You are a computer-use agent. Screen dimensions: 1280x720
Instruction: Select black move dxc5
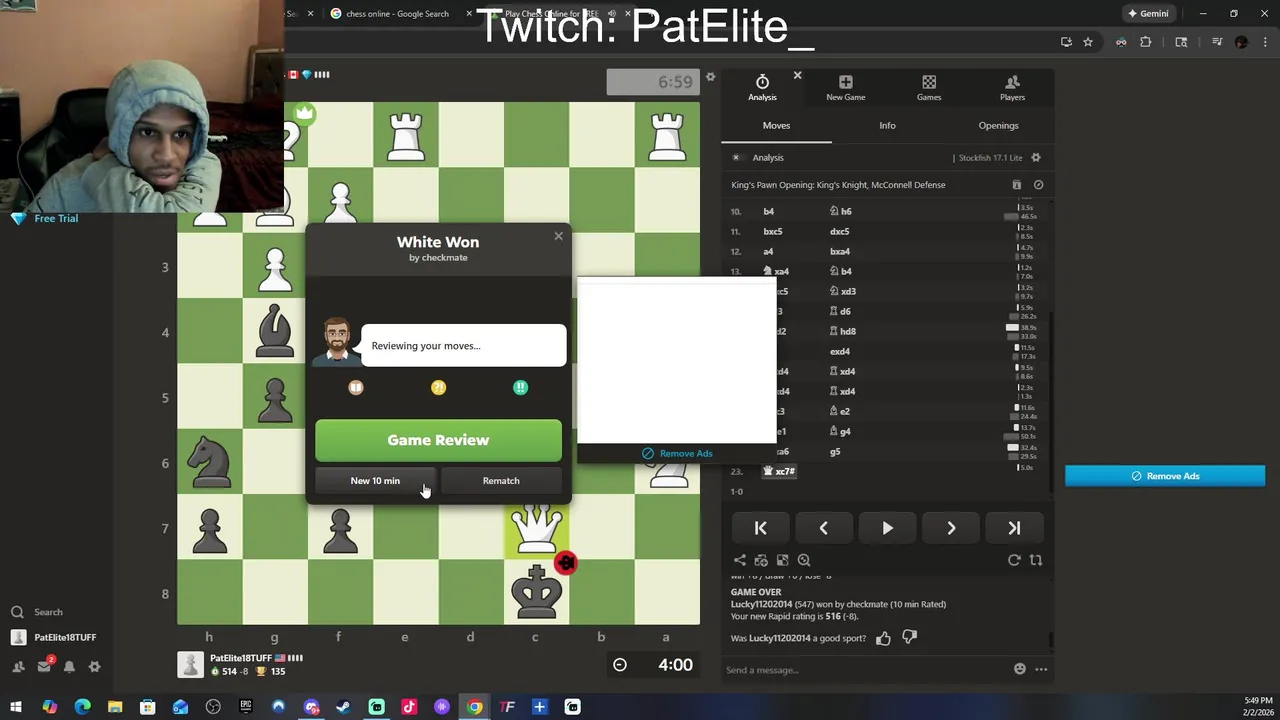point(840,231)
